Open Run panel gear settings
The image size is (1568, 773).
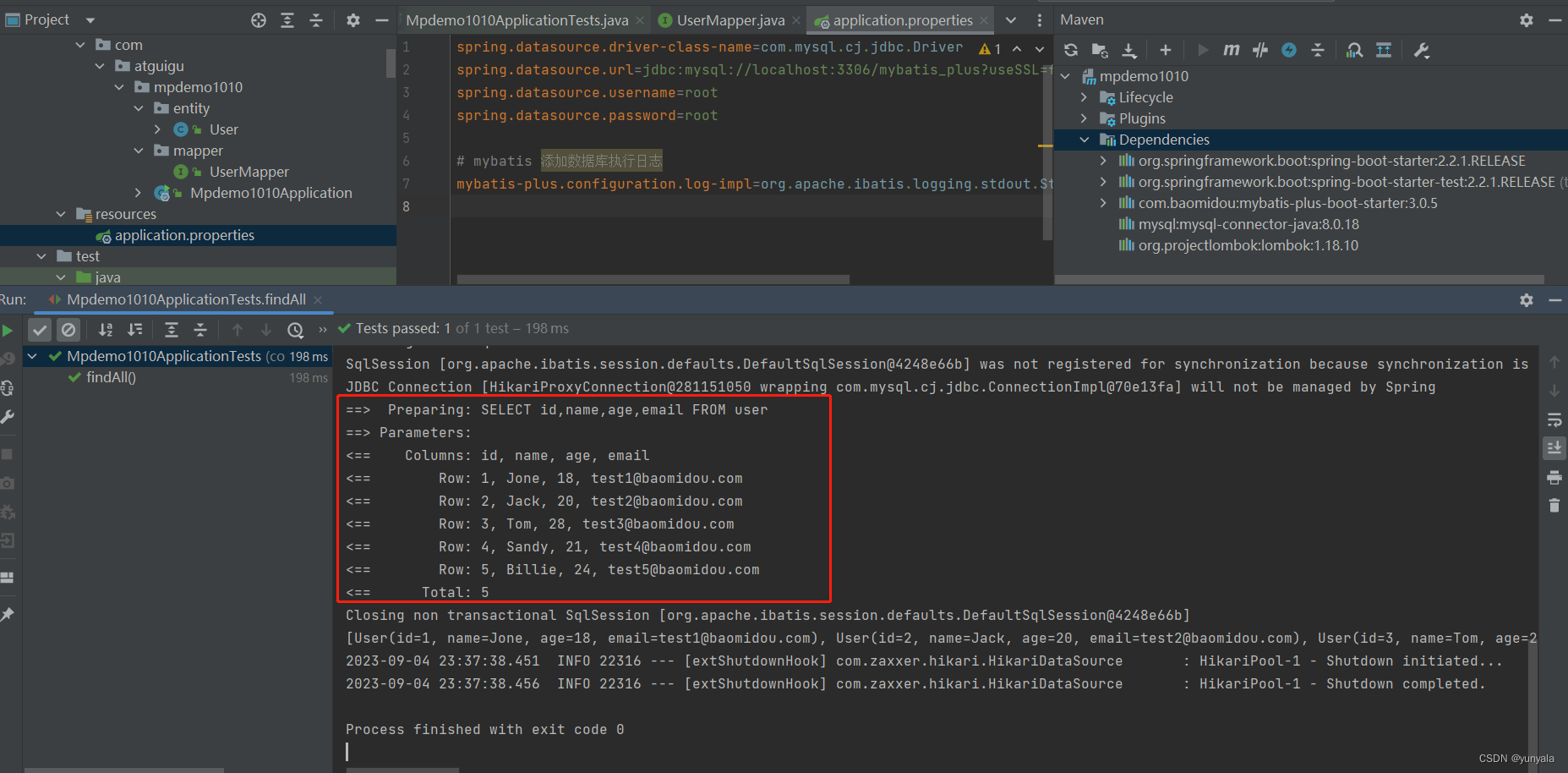1527,300
